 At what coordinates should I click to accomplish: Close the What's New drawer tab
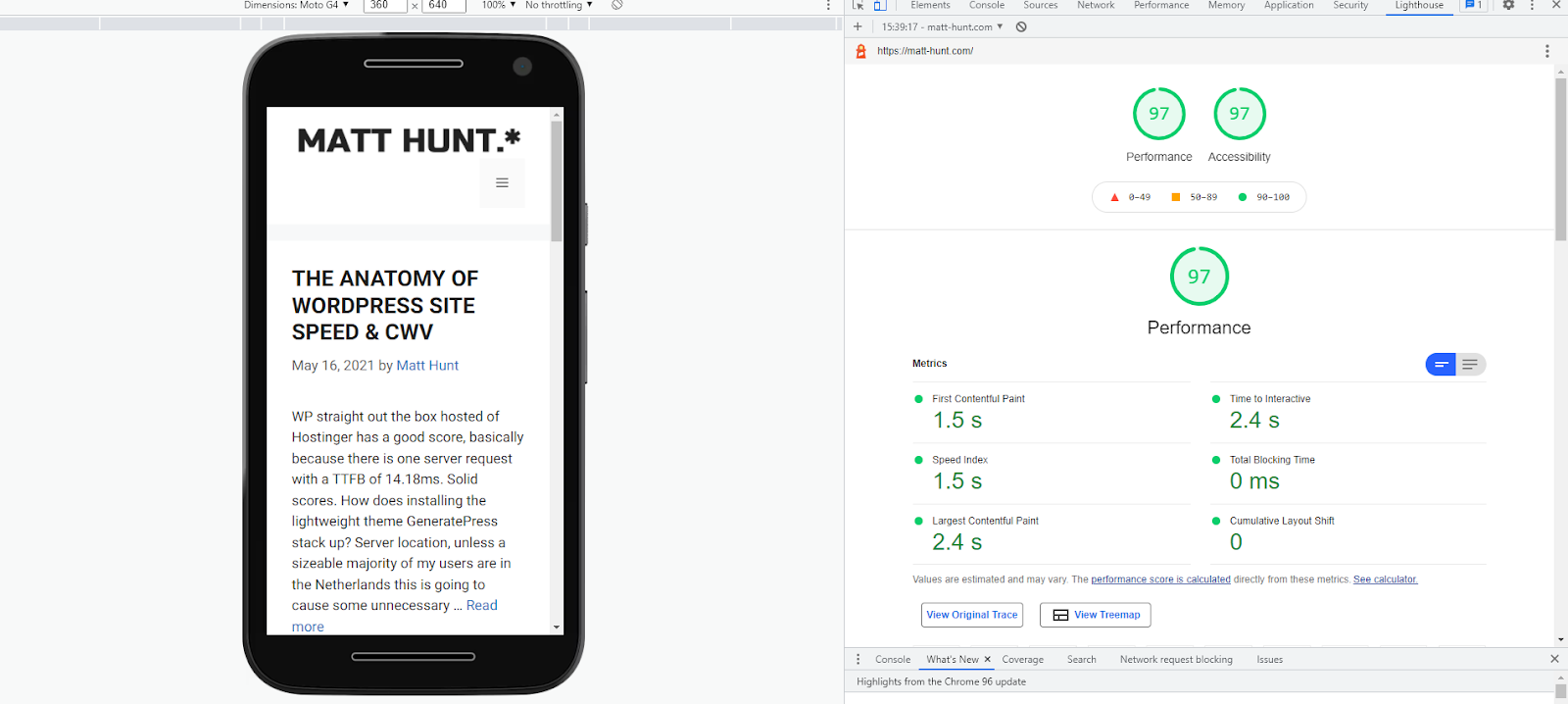(987, 659)
